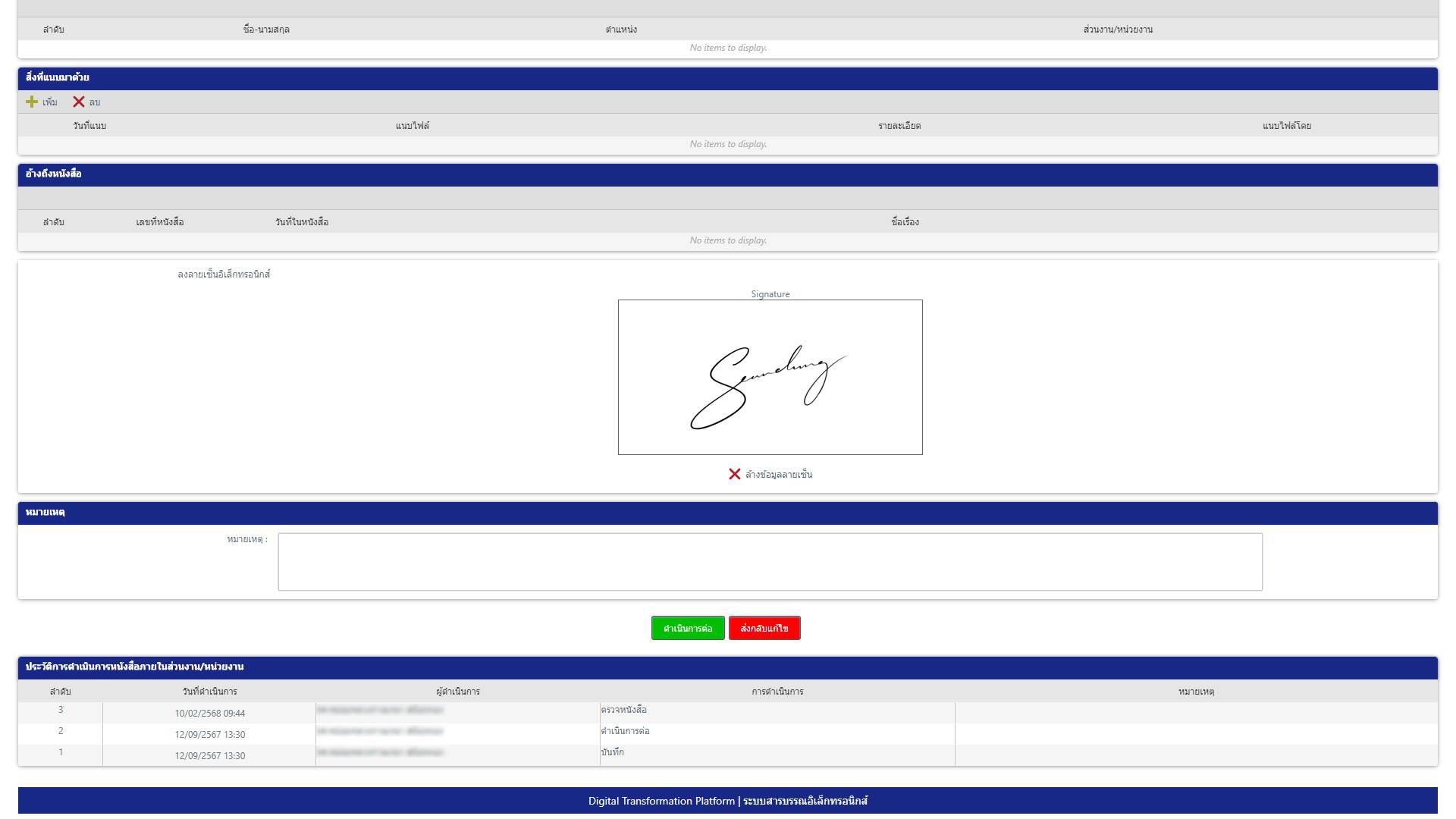Click the red X delete attachment icon

point(79,102)
